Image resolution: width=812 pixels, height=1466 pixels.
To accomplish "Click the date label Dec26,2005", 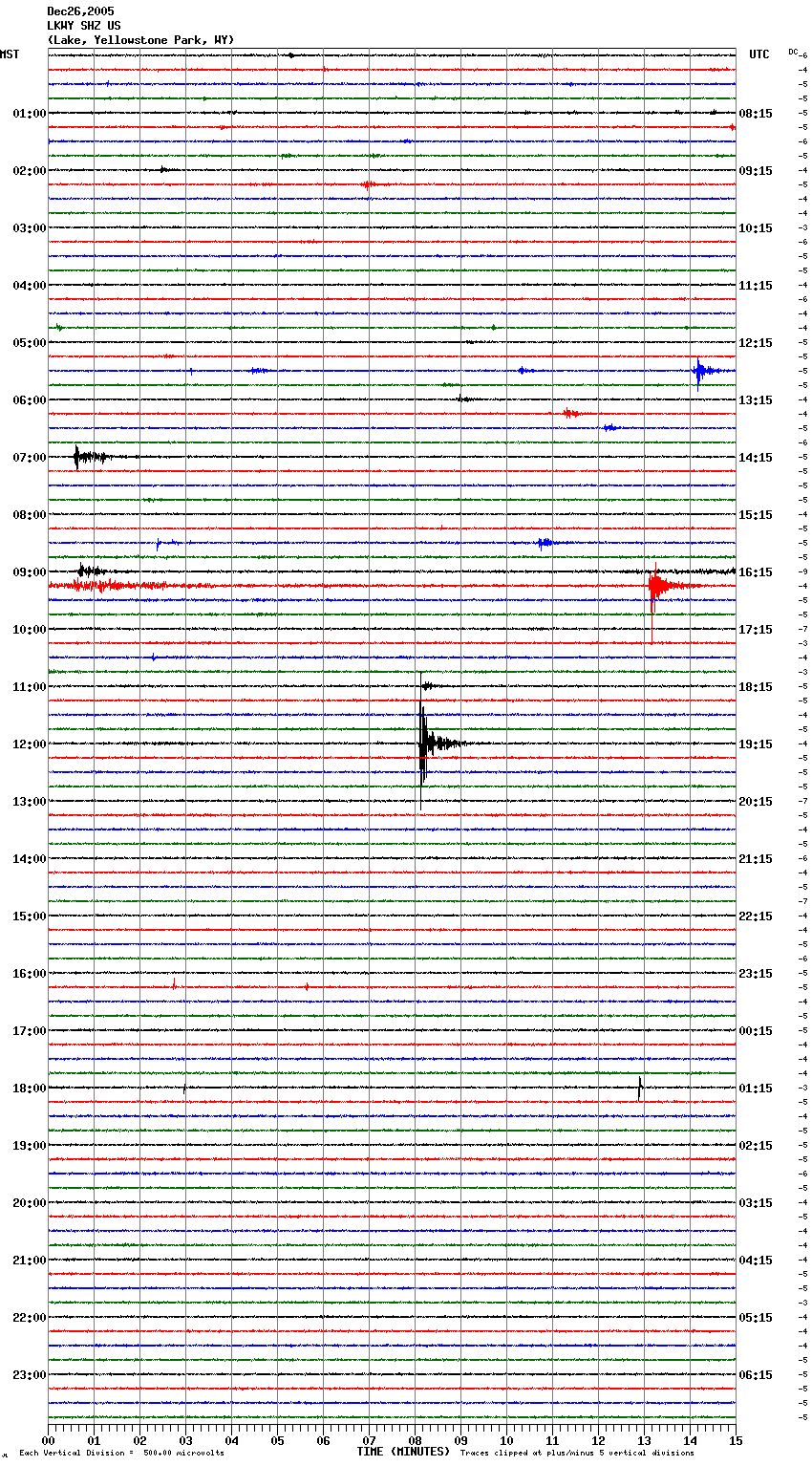I will coord(80,11).
